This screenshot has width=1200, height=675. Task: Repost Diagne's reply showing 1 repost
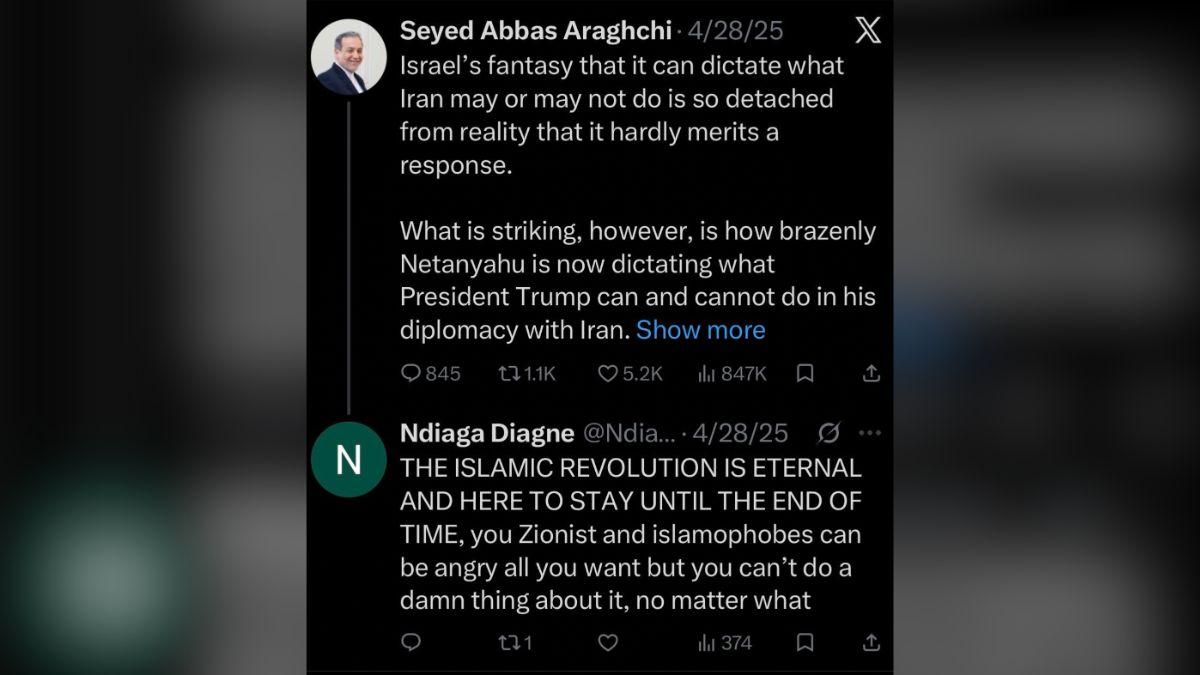(x=512, y=642)
